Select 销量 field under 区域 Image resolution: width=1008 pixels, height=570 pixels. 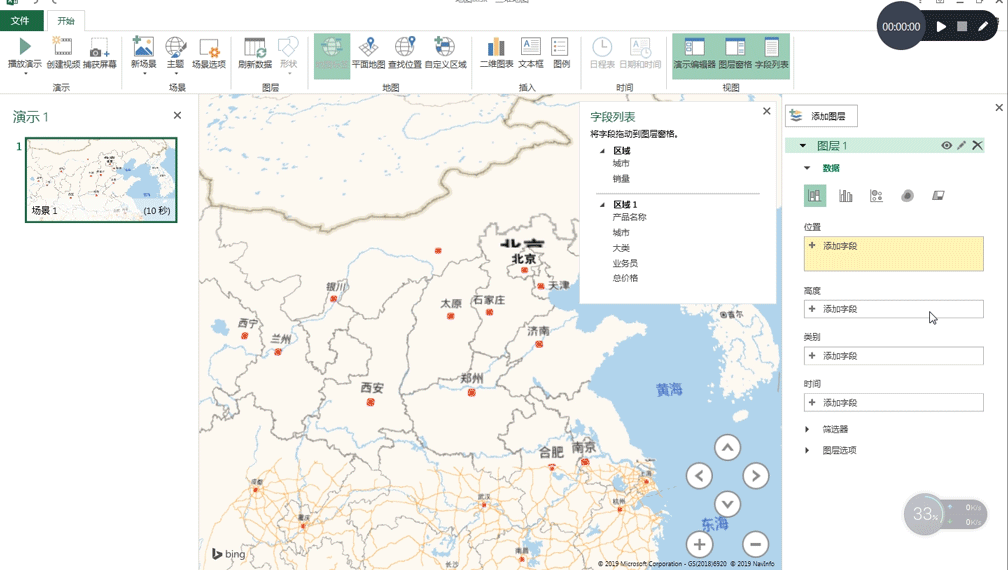pyautogui.click(x=621, y=179)
